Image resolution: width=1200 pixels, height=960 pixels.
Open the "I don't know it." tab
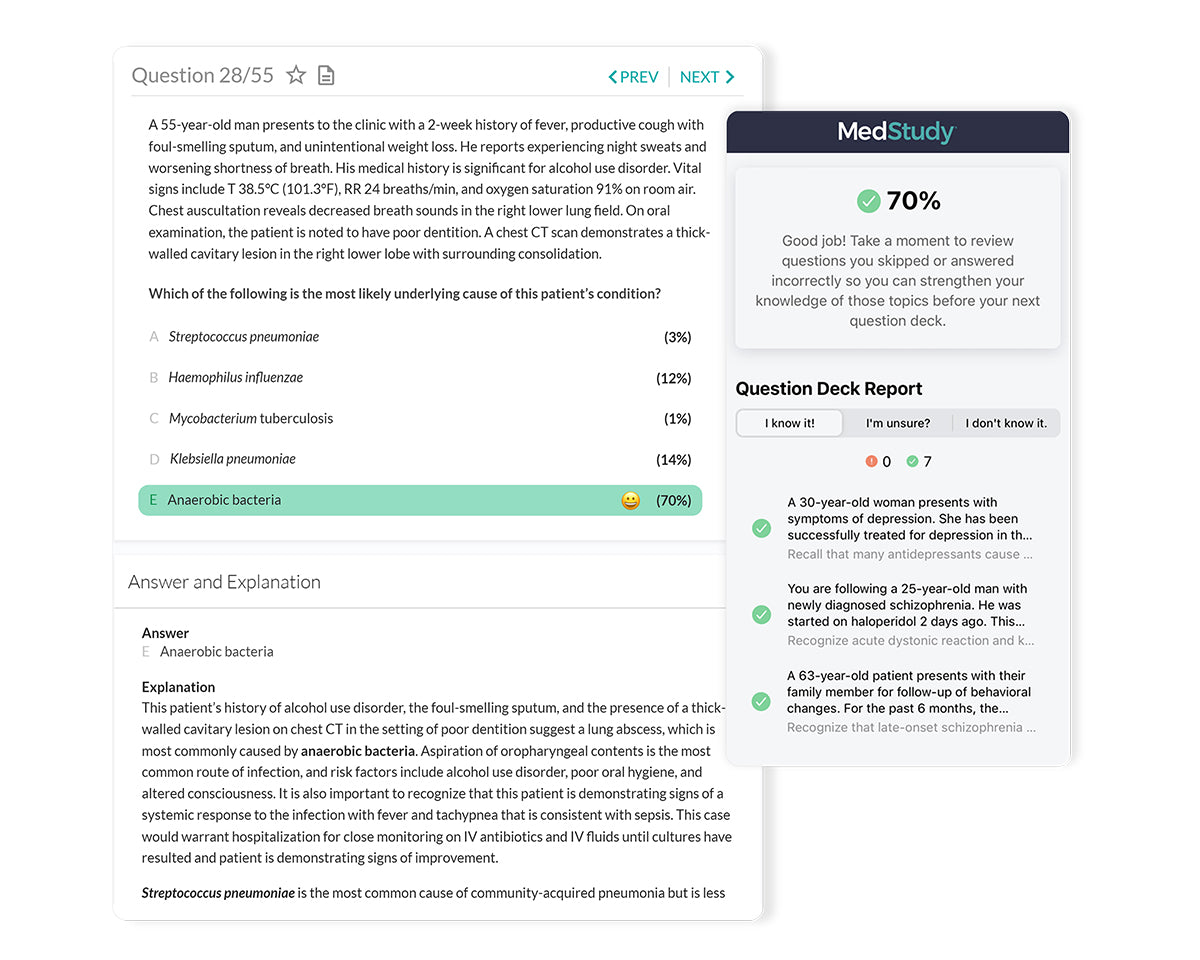point(1006,423)
